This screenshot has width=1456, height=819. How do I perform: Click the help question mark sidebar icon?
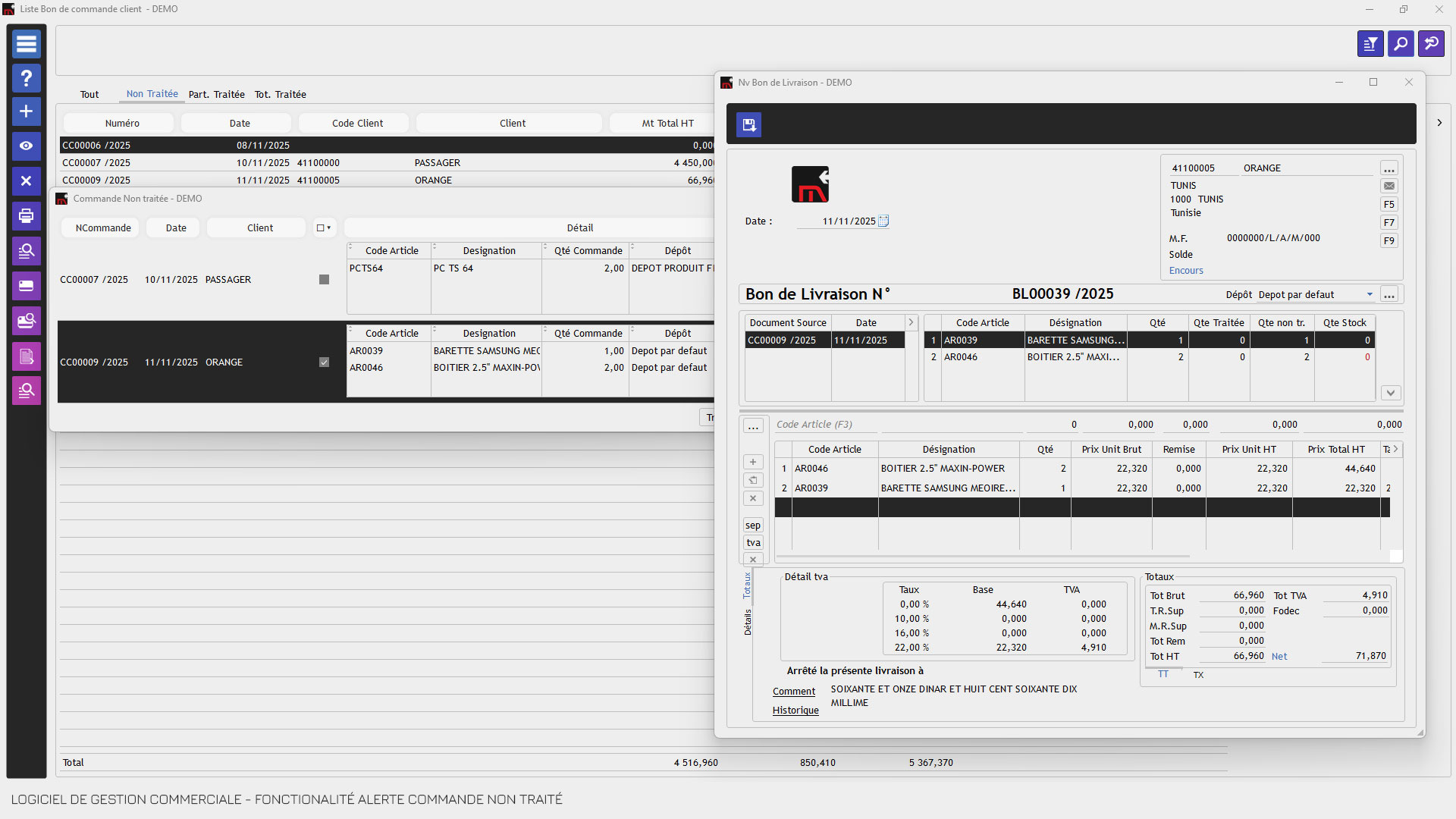(26, 78)
